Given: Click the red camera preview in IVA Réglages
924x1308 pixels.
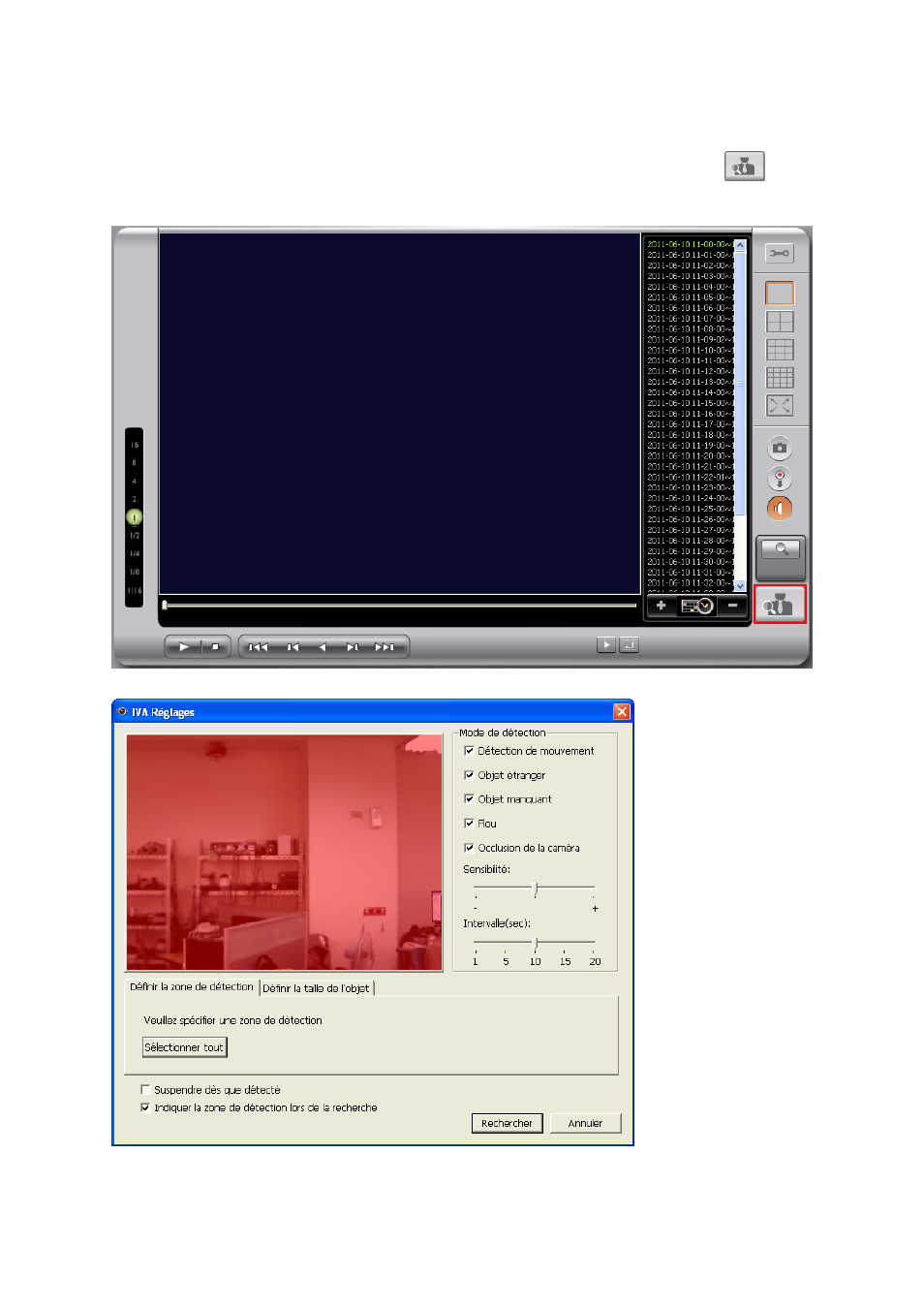Looking at the screenshot, I should pyautogui.click(x=284, y=853).
